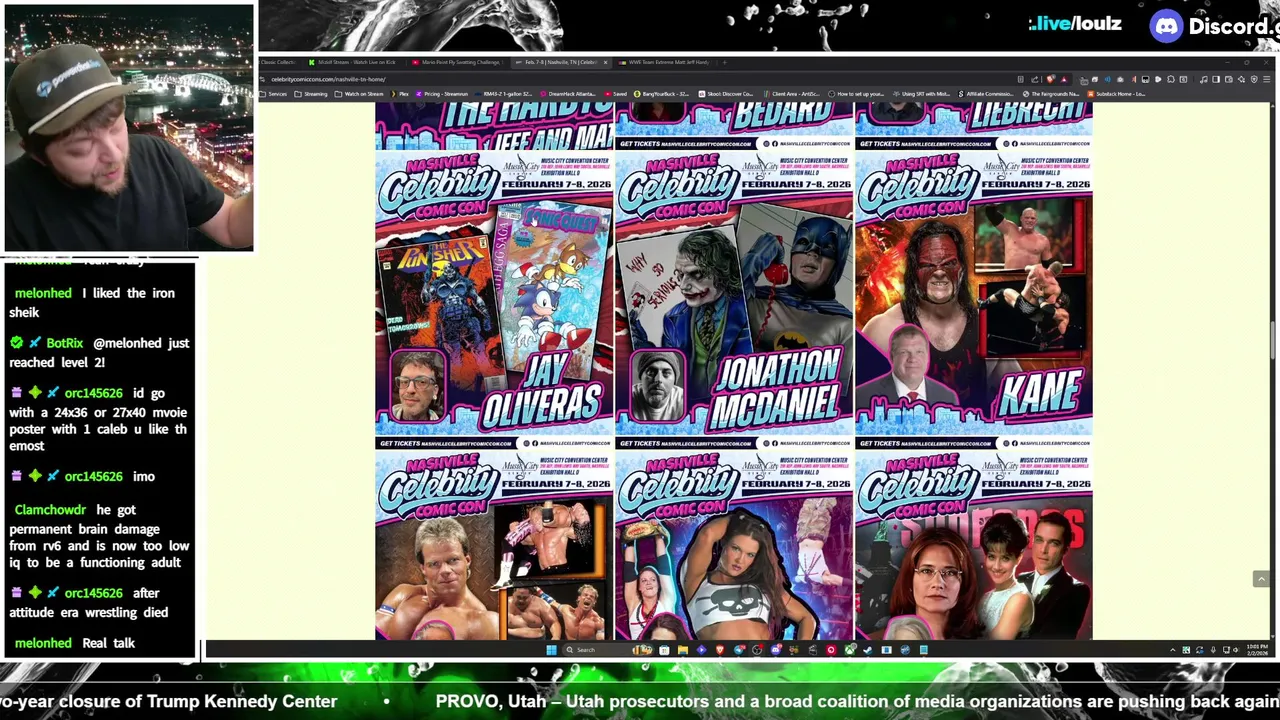Open Brave browser from the taskbar
The image size is (1280, 720).
(720, 650)
